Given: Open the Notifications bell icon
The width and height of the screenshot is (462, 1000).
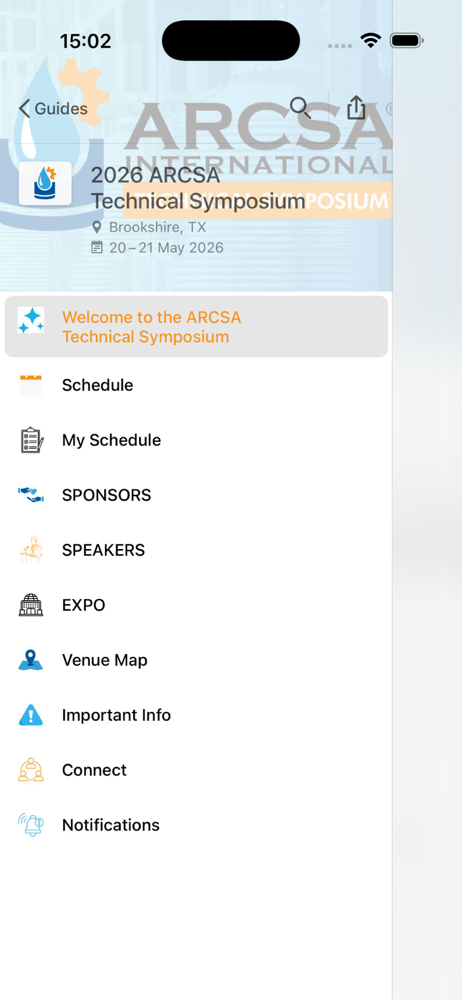Looking at the screenshot, I should tap(31, 825).
